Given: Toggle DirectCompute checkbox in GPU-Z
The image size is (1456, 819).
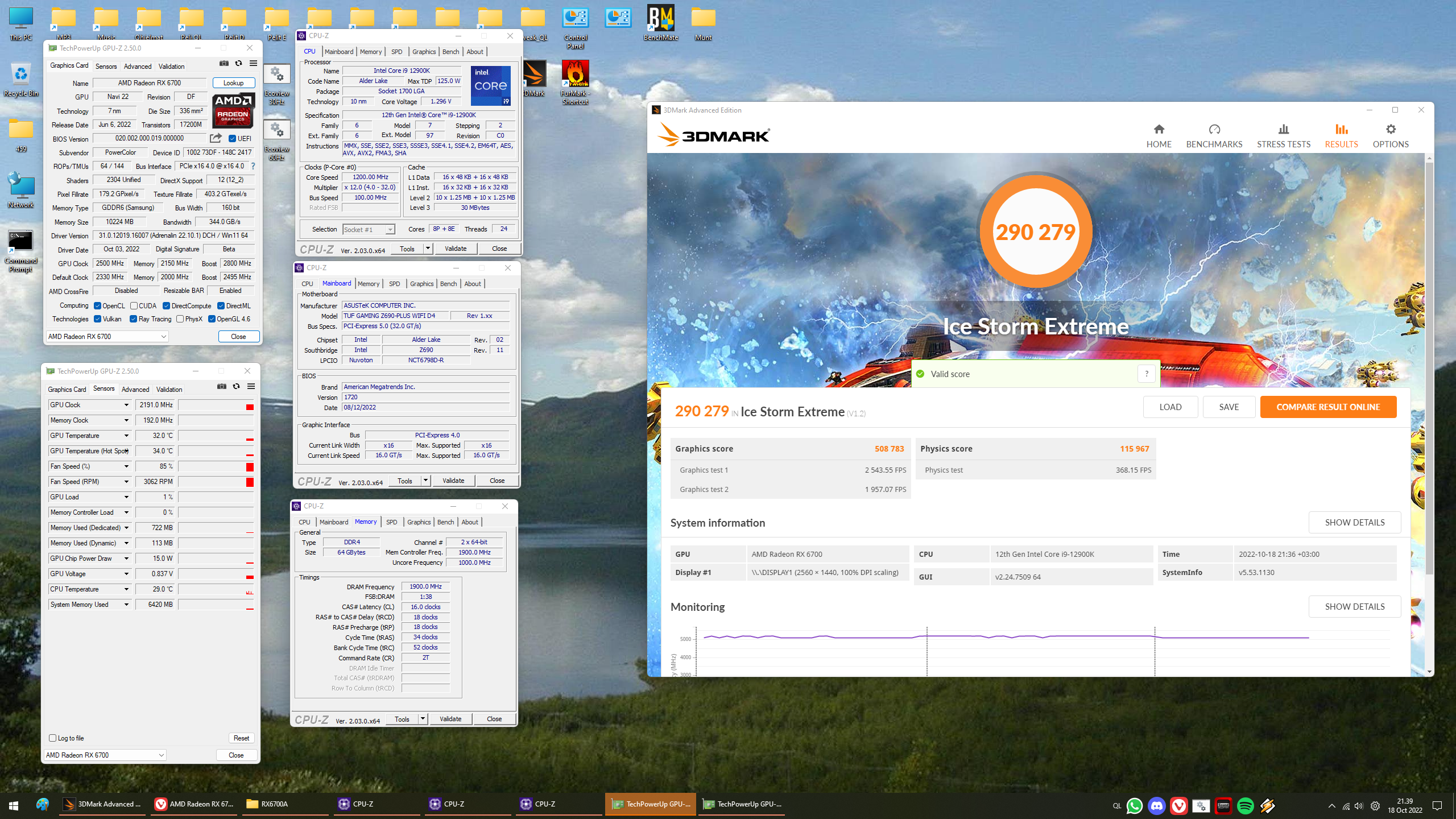Looking at the screenshot, I should click(167, 306).
